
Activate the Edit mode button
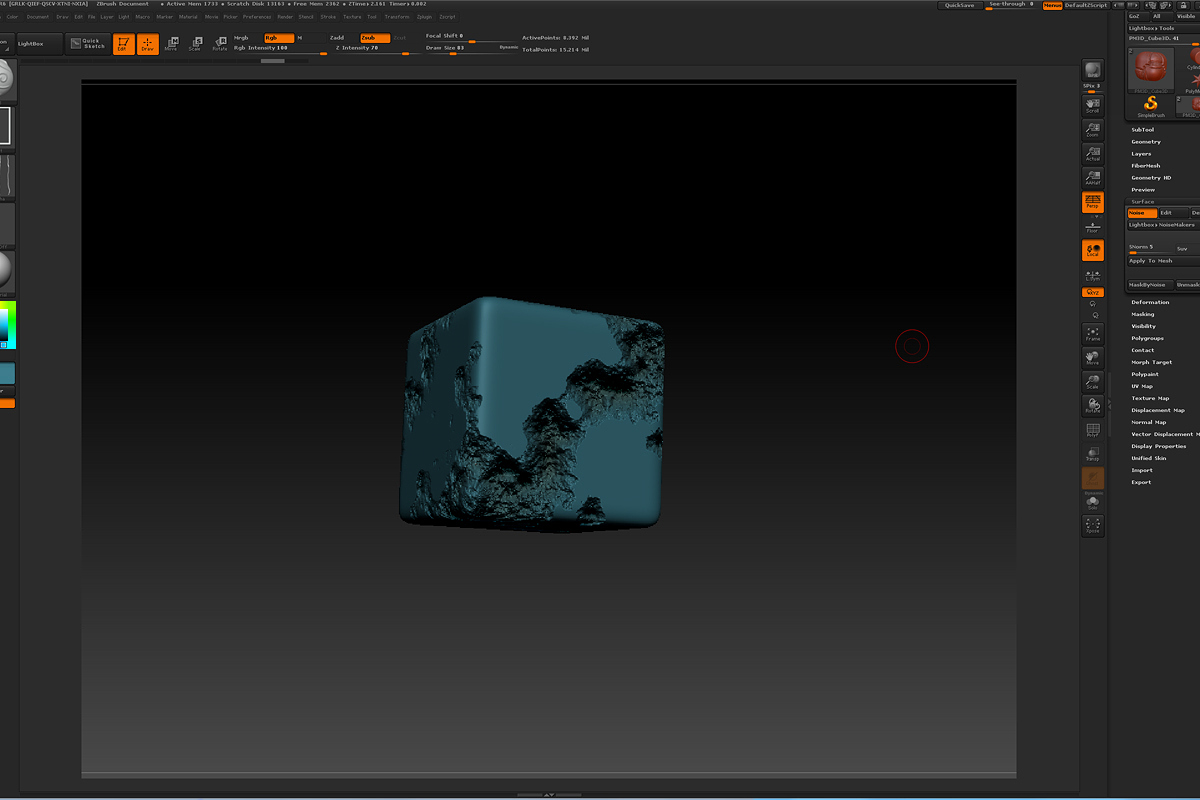(123, 44)
